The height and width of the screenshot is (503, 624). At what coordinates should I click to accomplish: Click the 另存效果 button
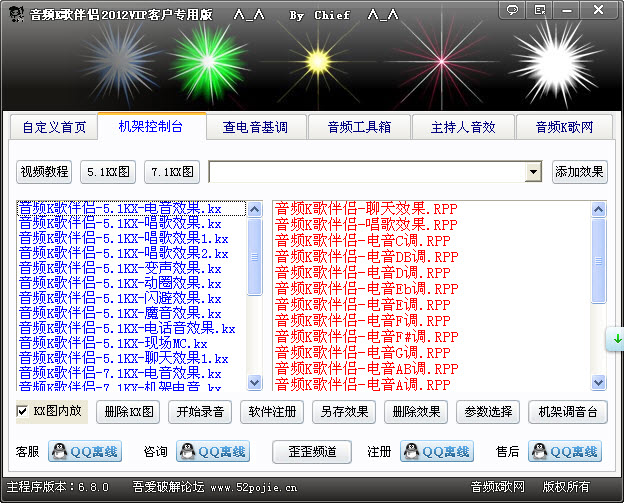point(344,412)
